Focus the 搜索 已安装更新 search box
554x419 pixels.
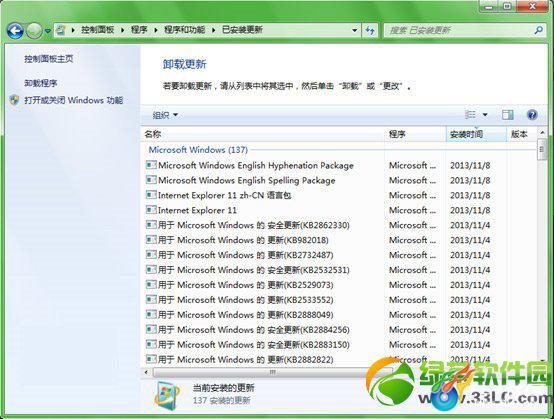[458, 30]
